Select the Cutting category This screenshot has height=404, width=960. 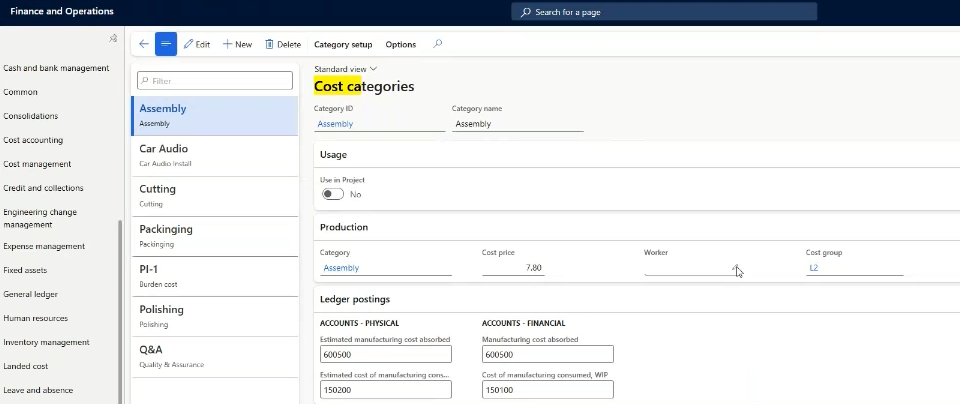pyautogui.click(x=215, y=196)
